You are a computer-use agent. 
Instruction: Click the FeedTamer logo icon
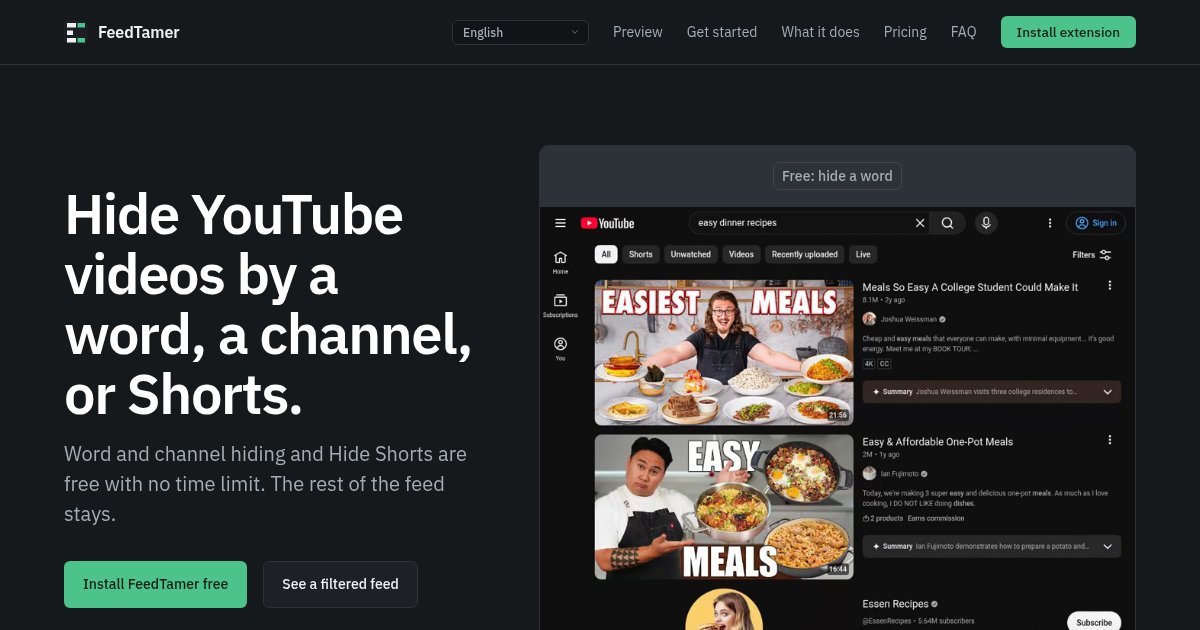point(76,32)
